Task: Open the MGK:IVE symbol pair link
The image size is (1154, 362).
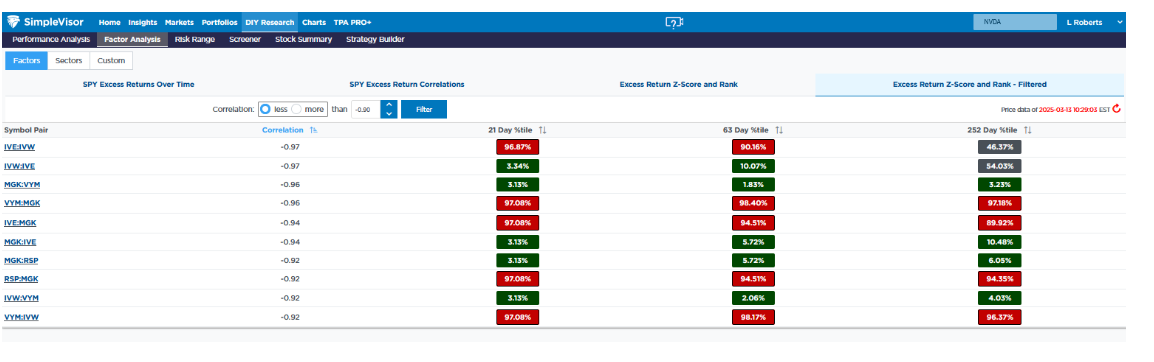Action: (21, 241)
